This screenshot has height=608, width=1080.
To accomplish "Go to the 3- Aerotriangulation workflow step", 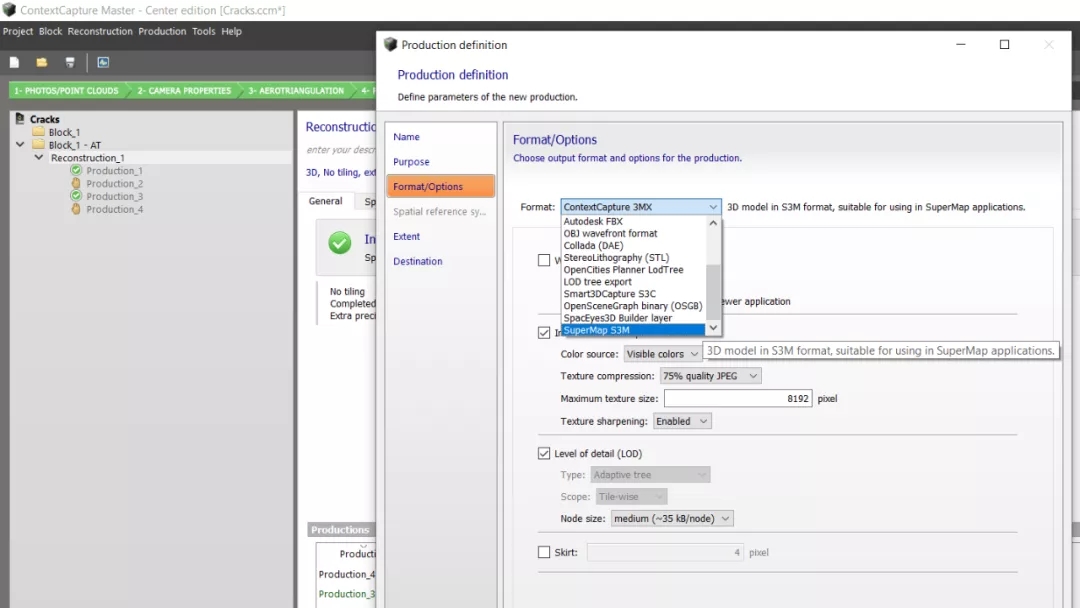I will click(296, 91).
